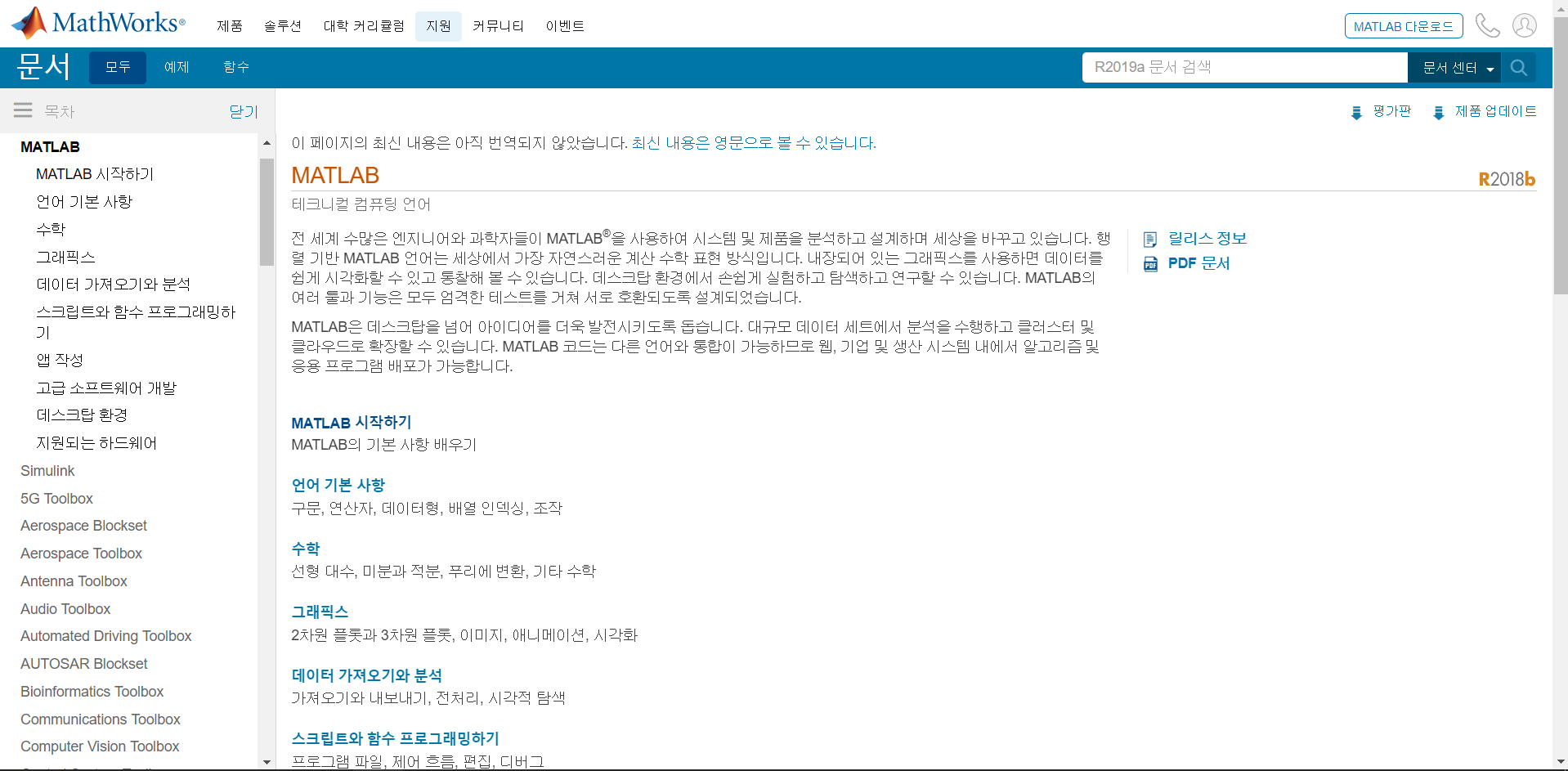Click the page scrollbar down arrow
This screenshot has height=771, width=1568.
pos(1560,762)
